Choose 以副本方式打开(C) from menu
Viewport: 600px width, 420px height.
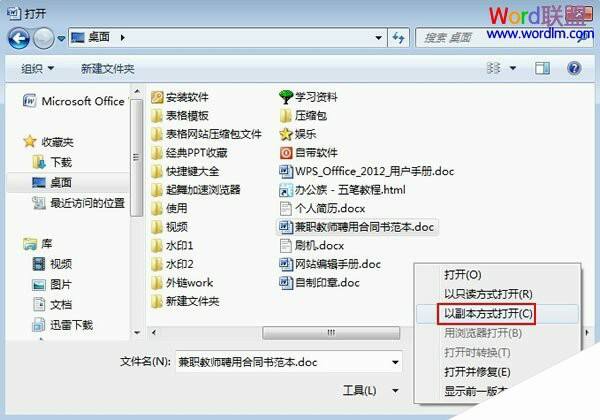[488, 314]
